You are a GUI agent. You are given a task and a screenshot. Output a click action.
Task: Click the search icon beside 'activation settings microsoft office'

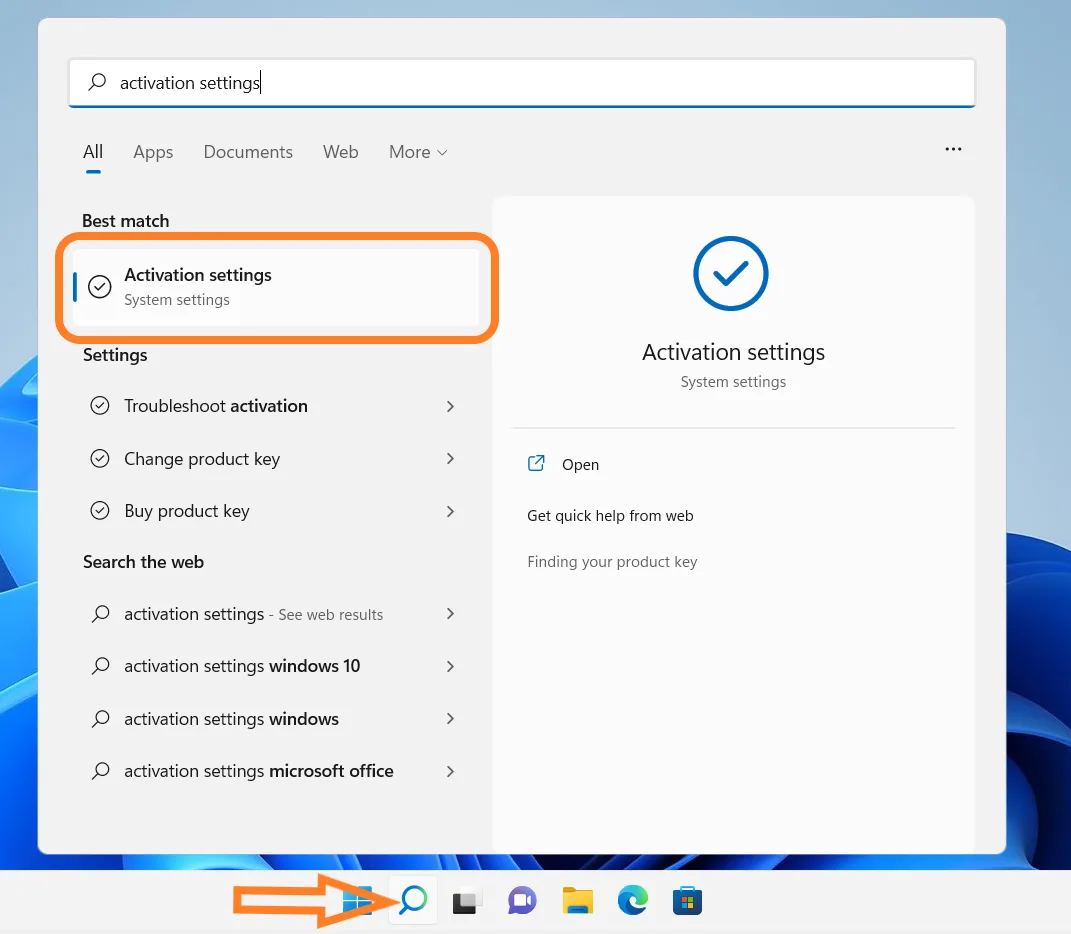click(x=100, y=771)
